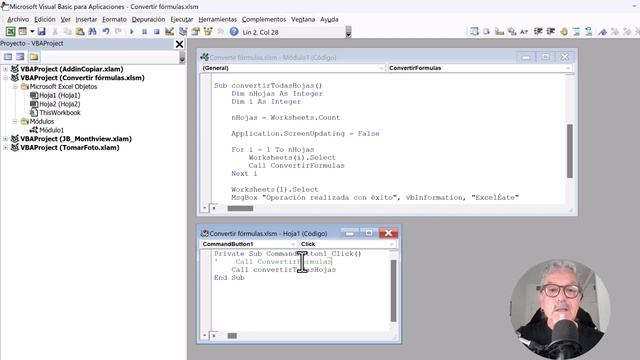Click the Complete Word A+ icon
Screen dimensions: 640x360
click(x=524, y=31)
